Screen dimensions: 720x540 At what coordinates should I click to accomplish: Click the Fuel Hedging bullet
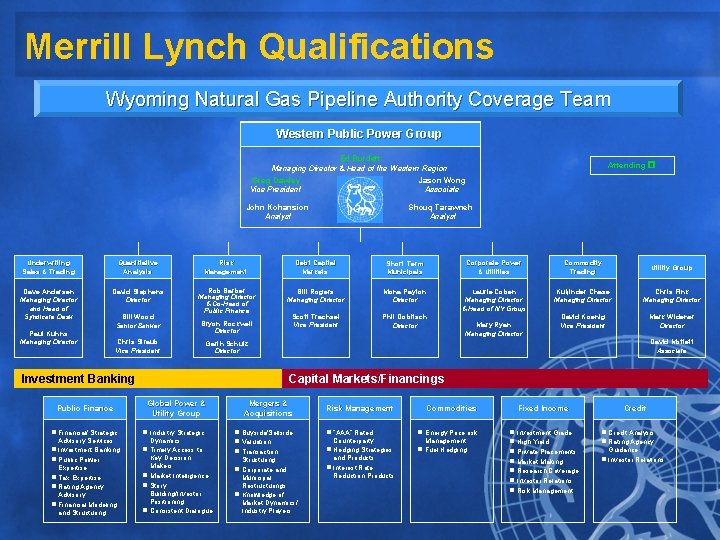(x=443, y=450)
